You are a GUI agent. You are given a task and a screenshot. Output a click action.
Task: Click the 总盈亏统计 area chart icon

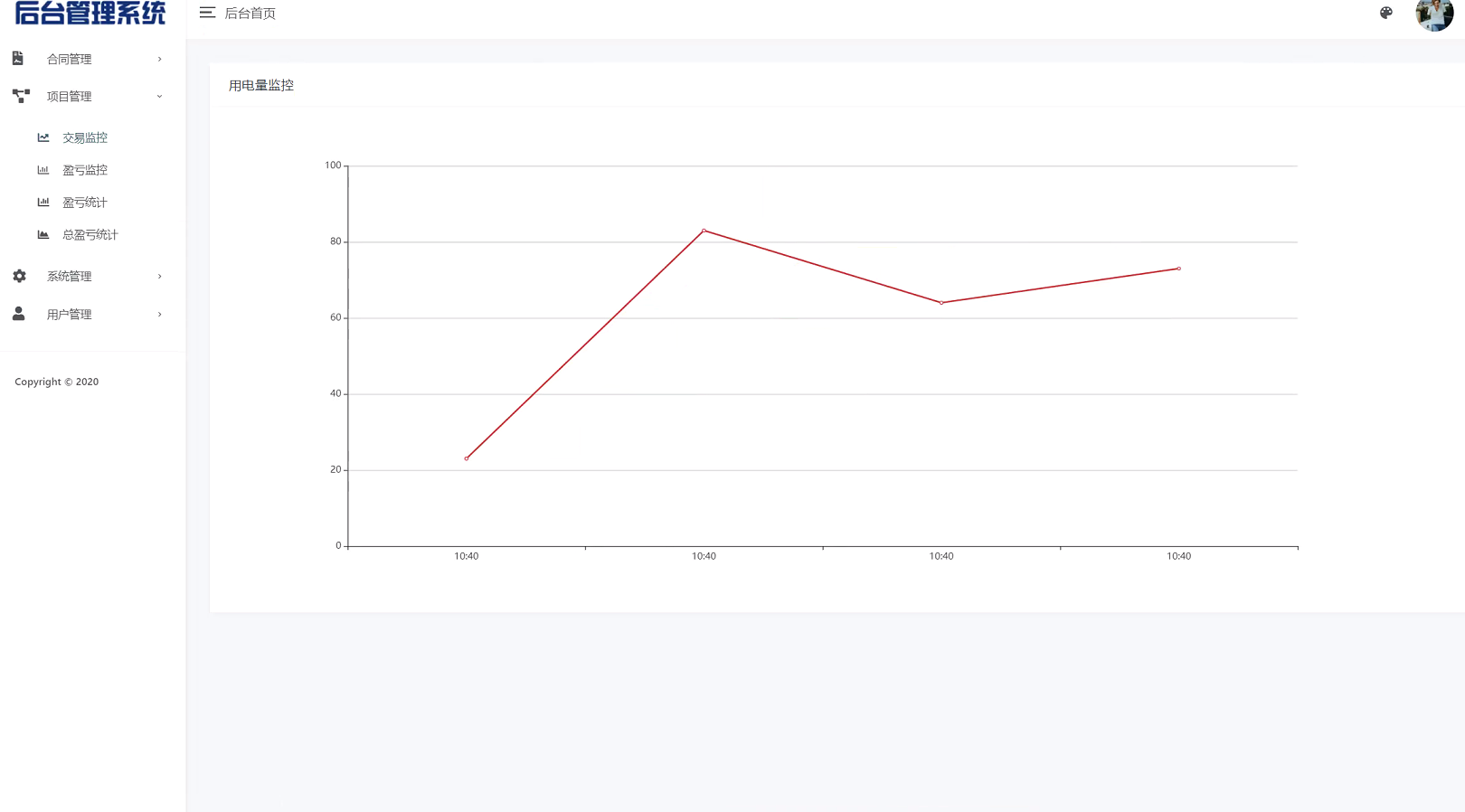pos(43,235)
